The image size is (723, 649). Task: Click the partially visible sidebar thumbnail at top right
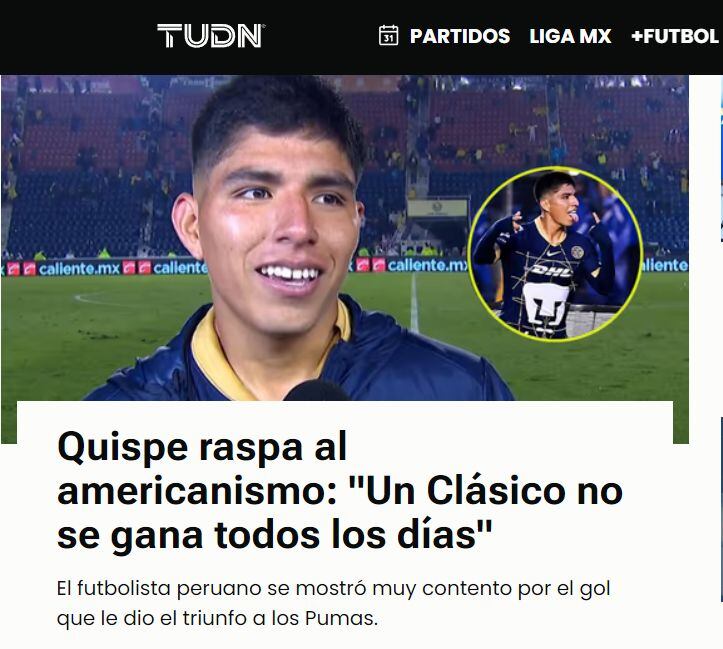(721, 159)
